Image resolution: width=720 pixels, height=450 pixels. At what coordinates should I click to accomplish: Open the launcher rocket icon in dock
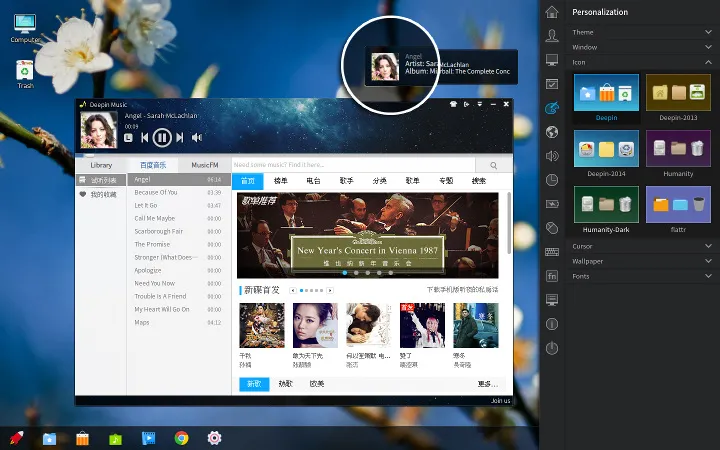16,438
